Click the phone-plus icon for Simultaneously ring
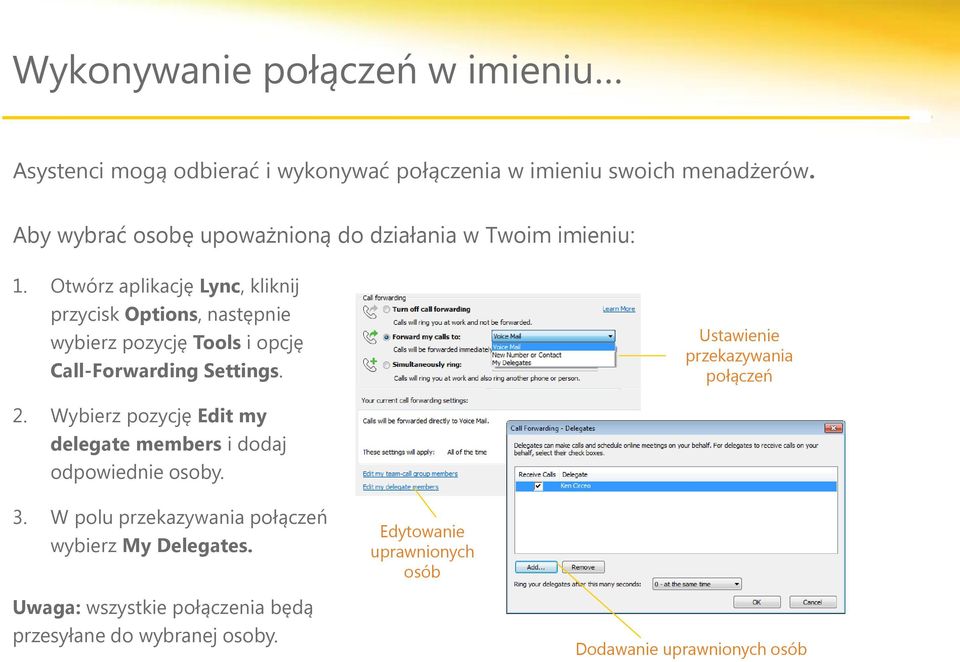Image resolution: width=960 pixels, height=662 pixels. [370, 364]
